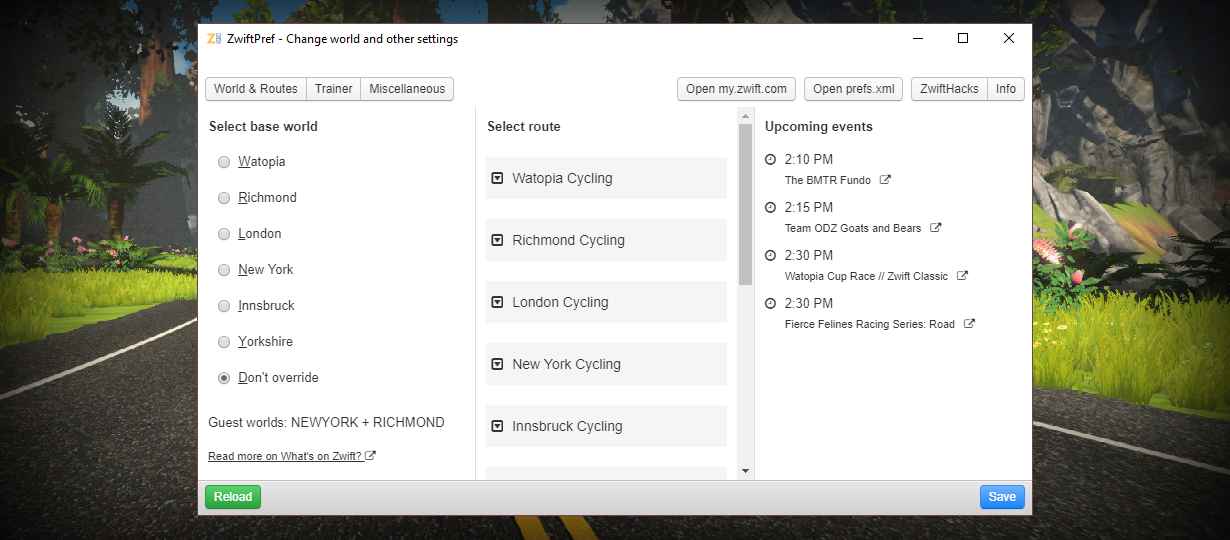Select the Richmond base world
Screen dimensions: 1230x540
[x=224, y=198]
